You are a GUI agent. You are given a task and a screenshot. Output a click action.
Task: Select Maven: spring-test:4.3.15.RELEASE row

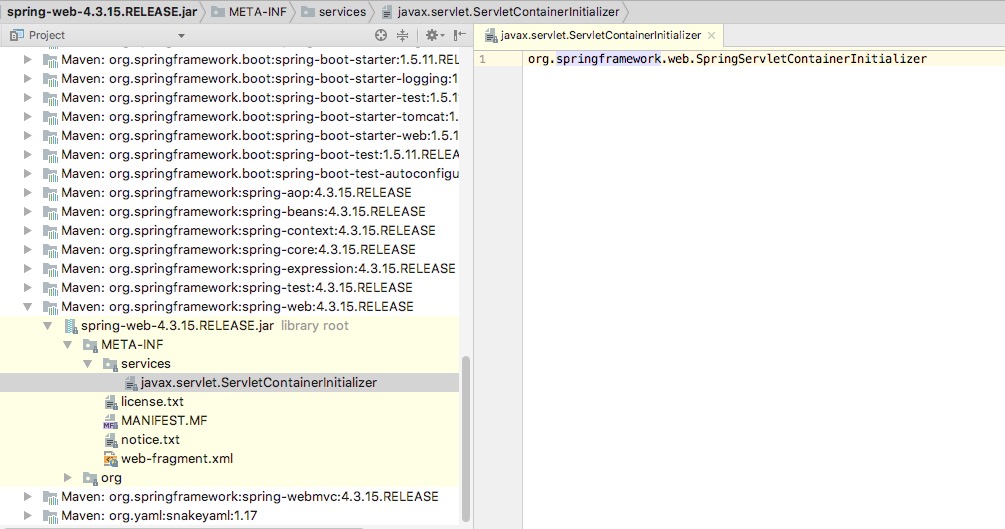coord(229,287)
